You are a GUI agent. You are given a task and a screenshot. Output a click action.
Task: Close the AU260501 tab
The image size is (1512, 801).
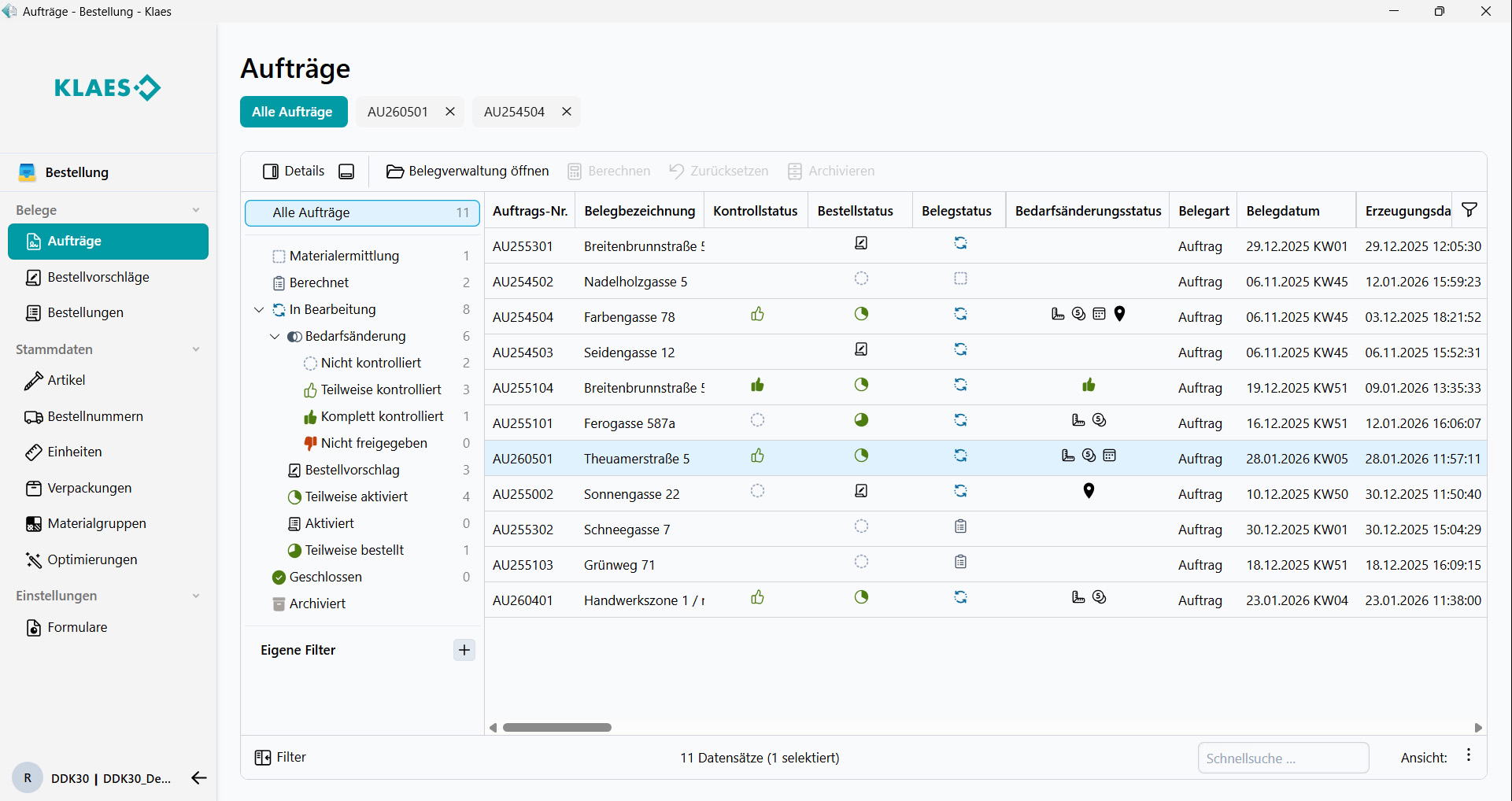pos(450,112)
